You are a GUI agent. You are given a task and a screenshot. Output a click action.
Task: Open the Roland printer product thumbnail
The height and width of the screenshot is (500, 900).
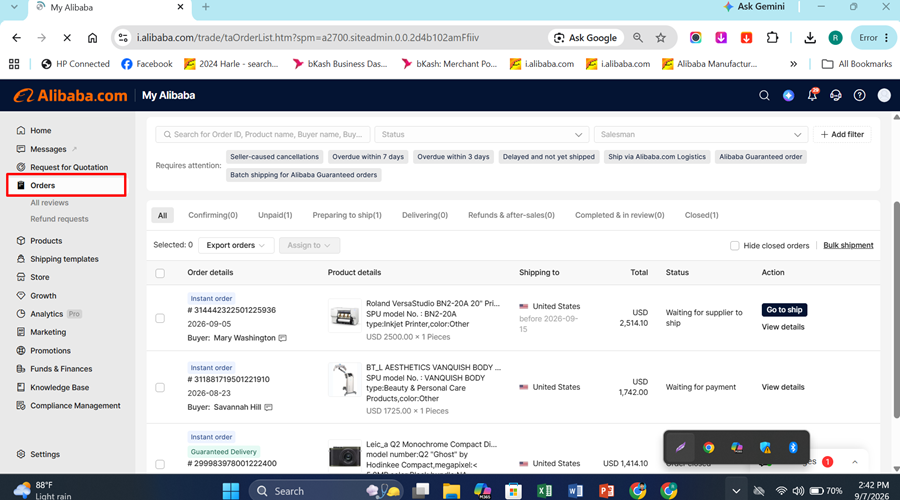pyautogui.click(x=344, y=315)
